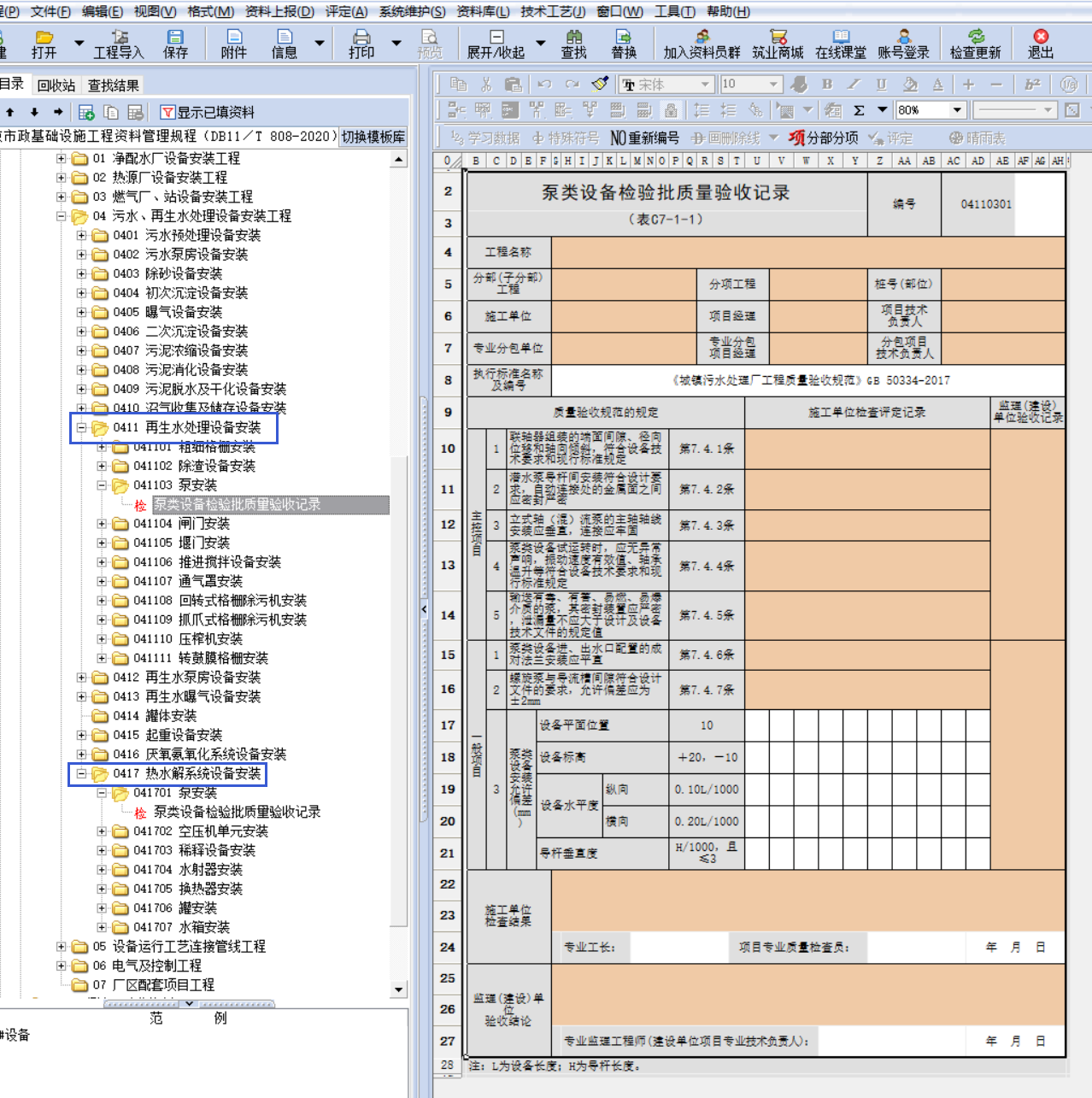This screenshot has width=1092, height=1098.
Task: Open the 评定(A) menu
Action: (346, 11)
